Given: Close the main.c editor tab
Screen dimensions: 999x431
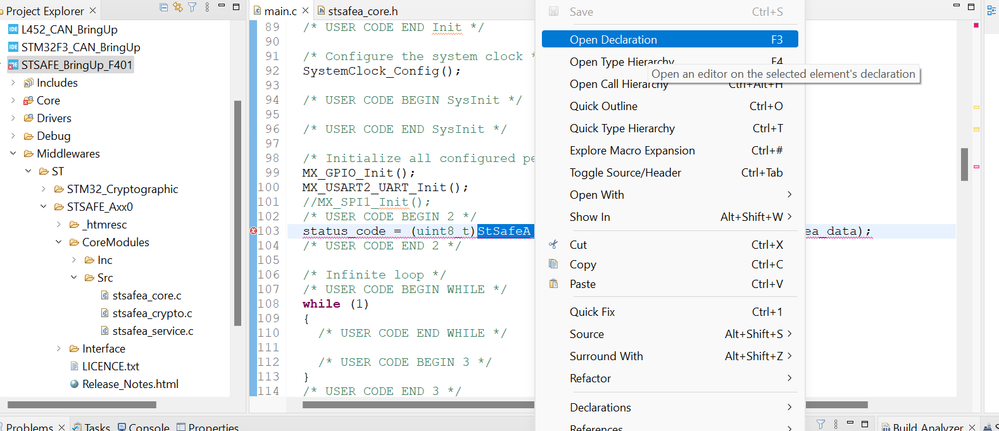Looking at the screenshot, I should pos(304,11).
